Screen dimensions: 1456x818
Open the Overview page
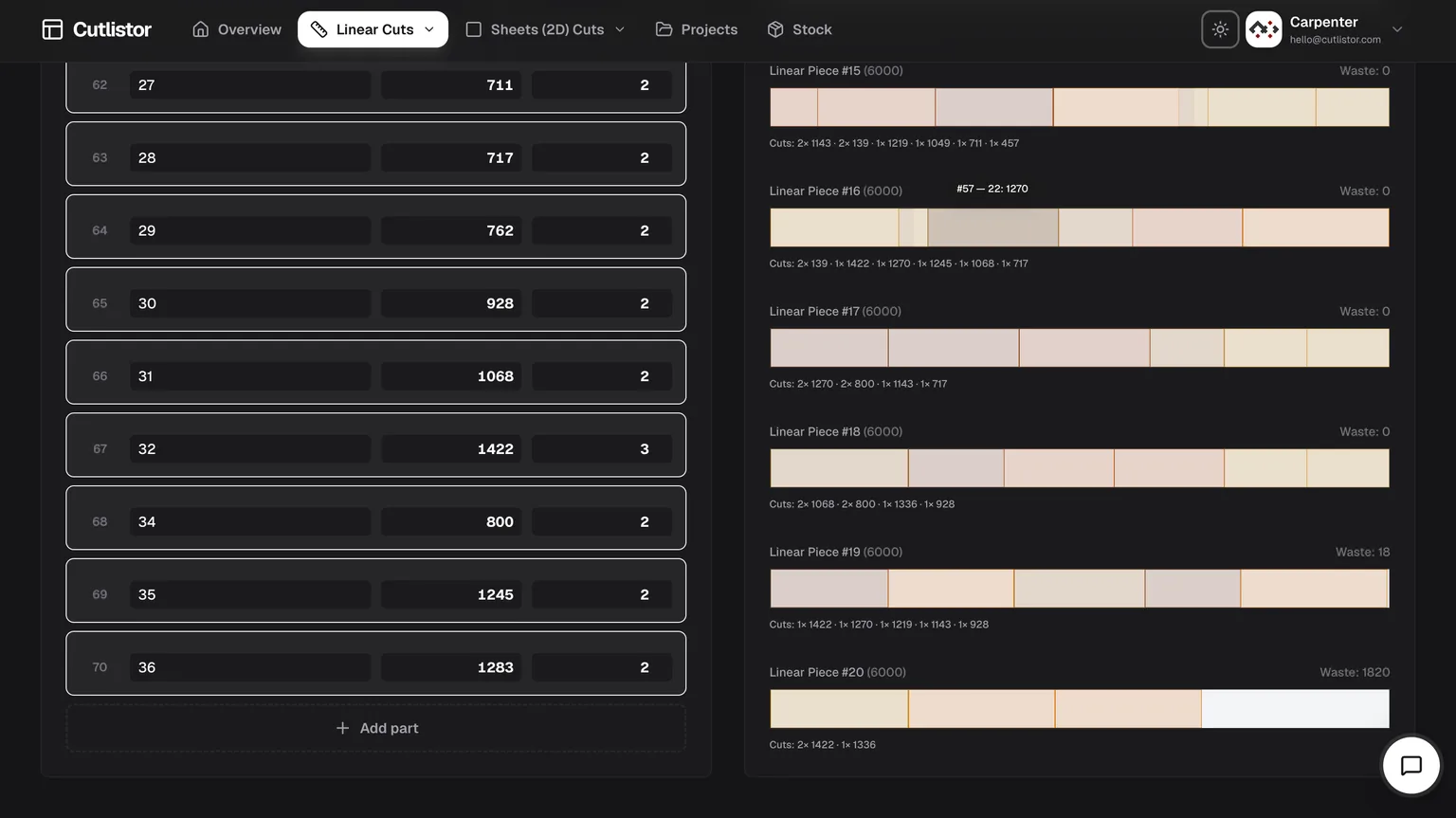[x=237, y=29]
